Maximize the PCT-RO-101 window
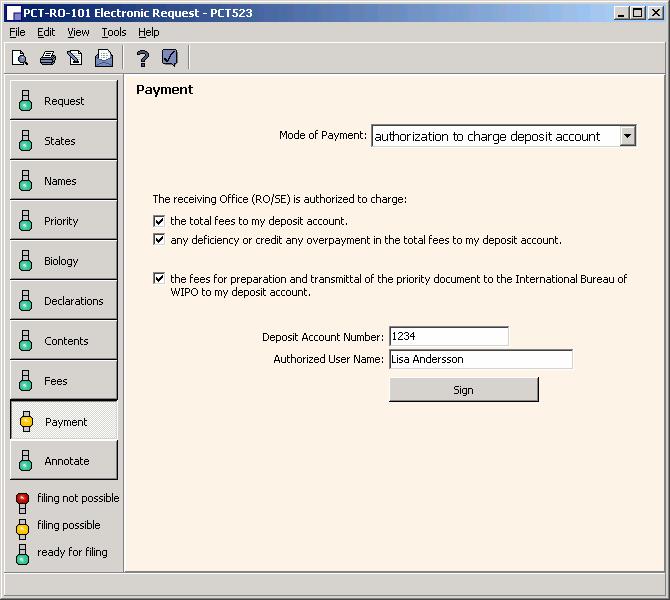Screen dimensions: 670x600 click(637, 13)
